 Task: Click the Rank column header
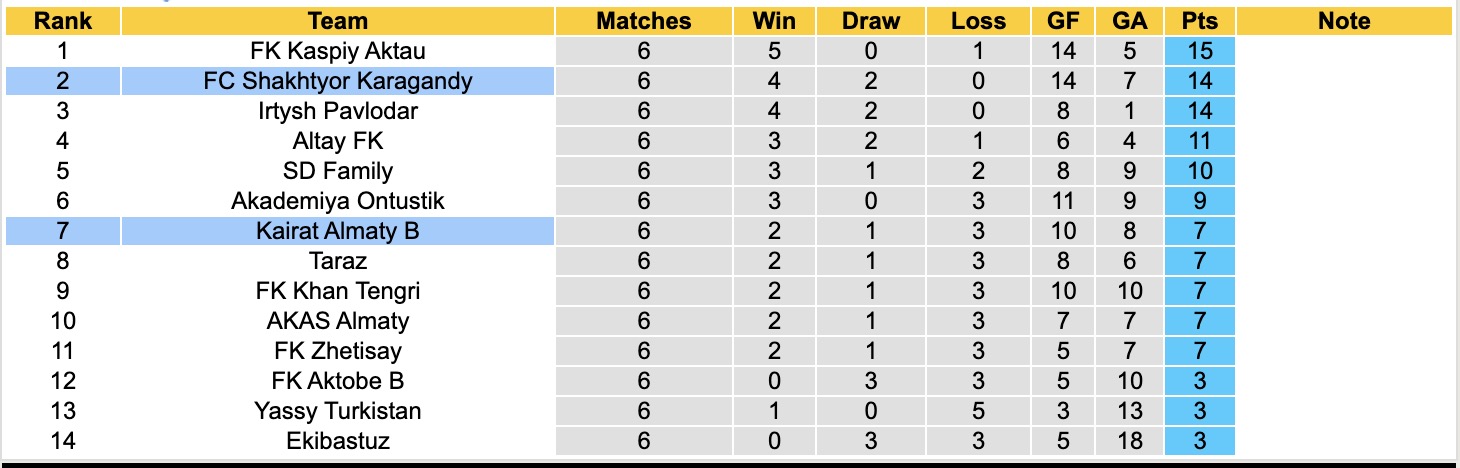click(62, 21)
